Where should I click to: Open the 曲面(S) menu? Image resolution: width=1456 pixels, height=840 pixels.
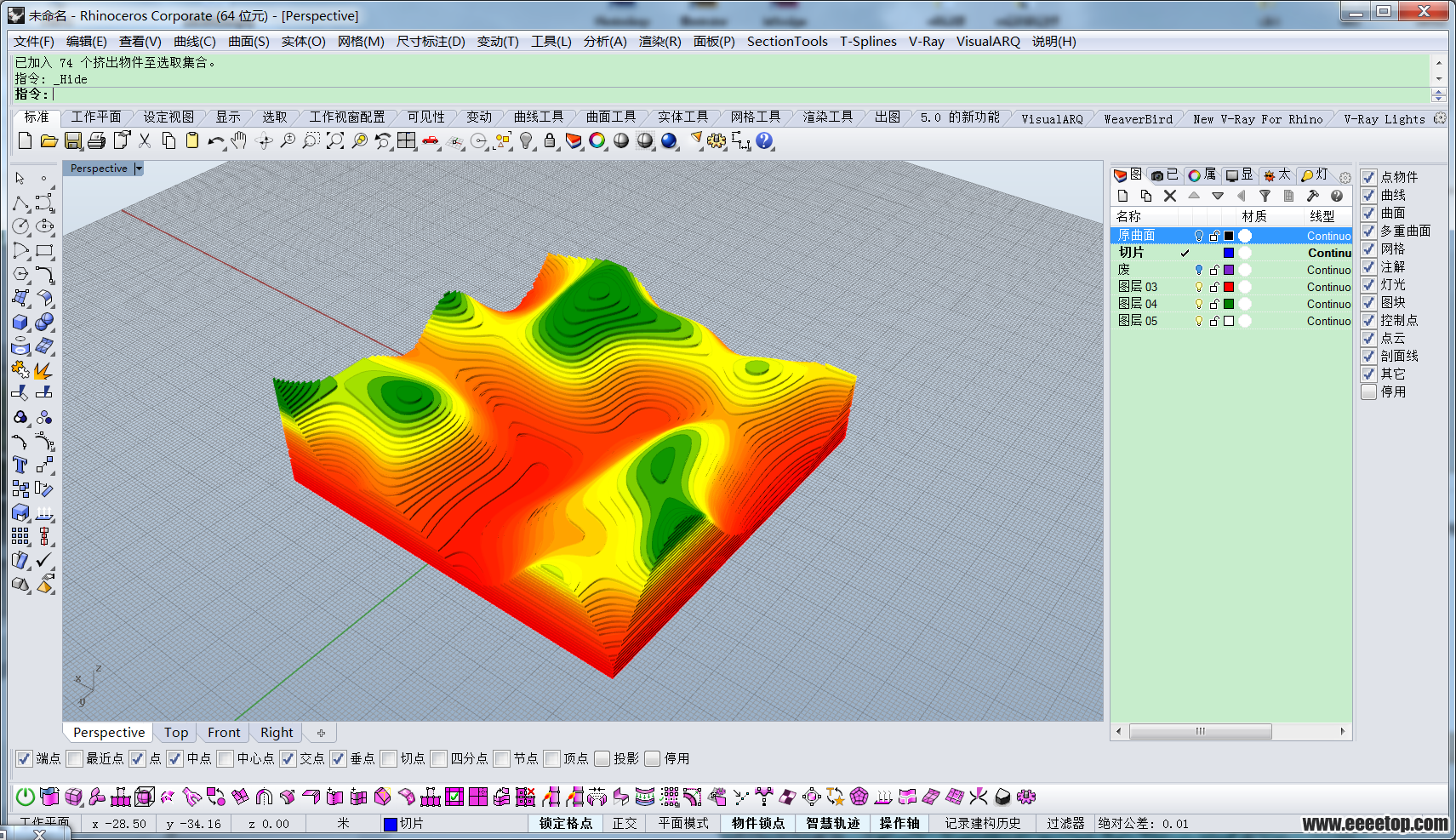click(248, 41)
